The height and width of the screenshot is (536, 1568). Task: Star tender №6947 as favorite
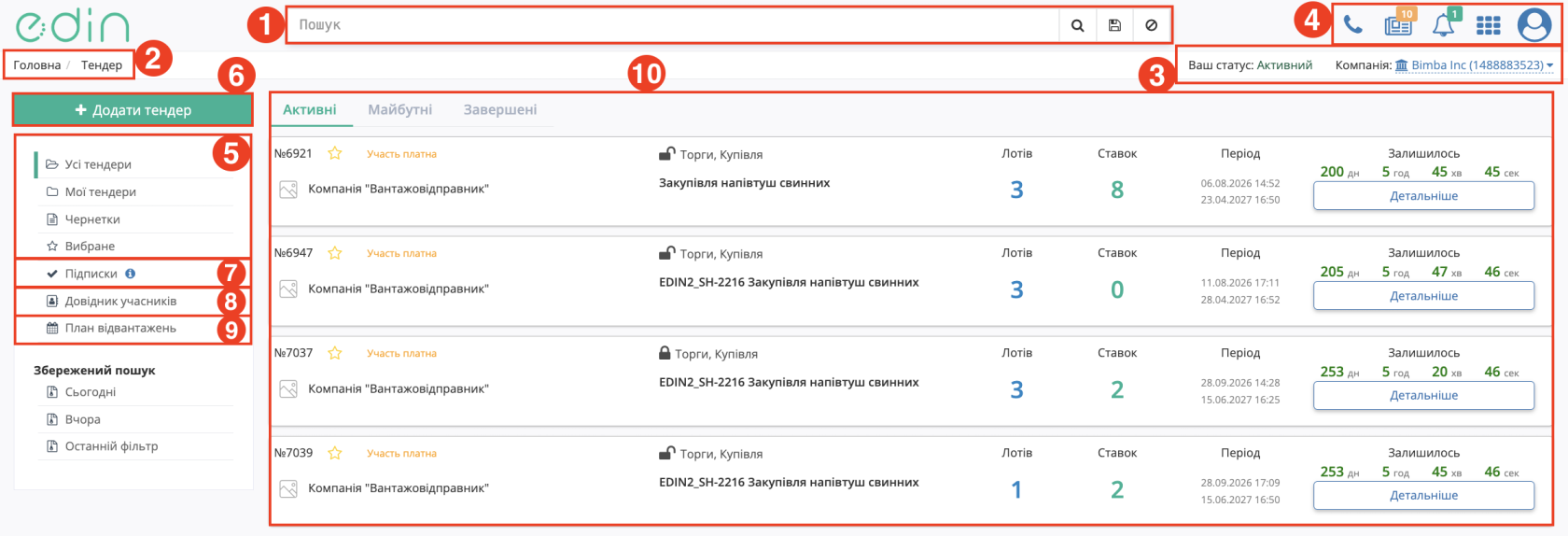pos(335,253)
